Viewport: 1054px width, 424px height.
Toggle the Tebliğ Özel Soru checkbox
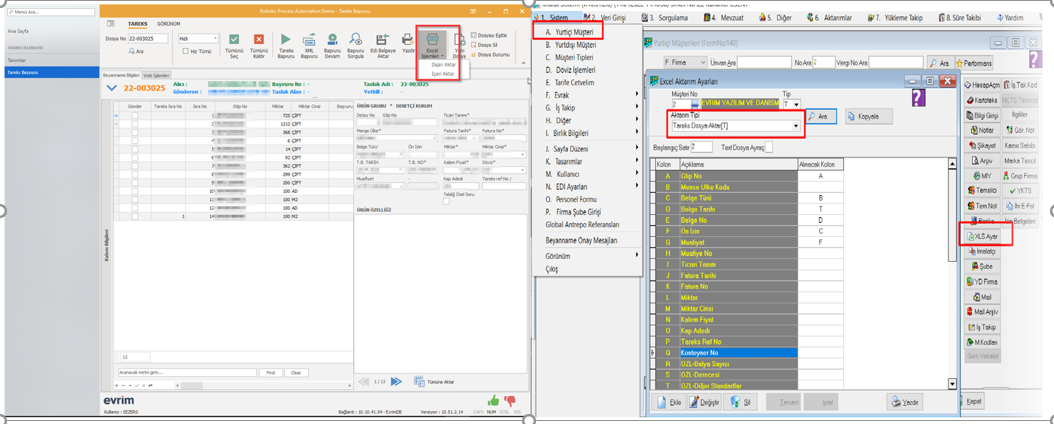(x=446, y=200)
